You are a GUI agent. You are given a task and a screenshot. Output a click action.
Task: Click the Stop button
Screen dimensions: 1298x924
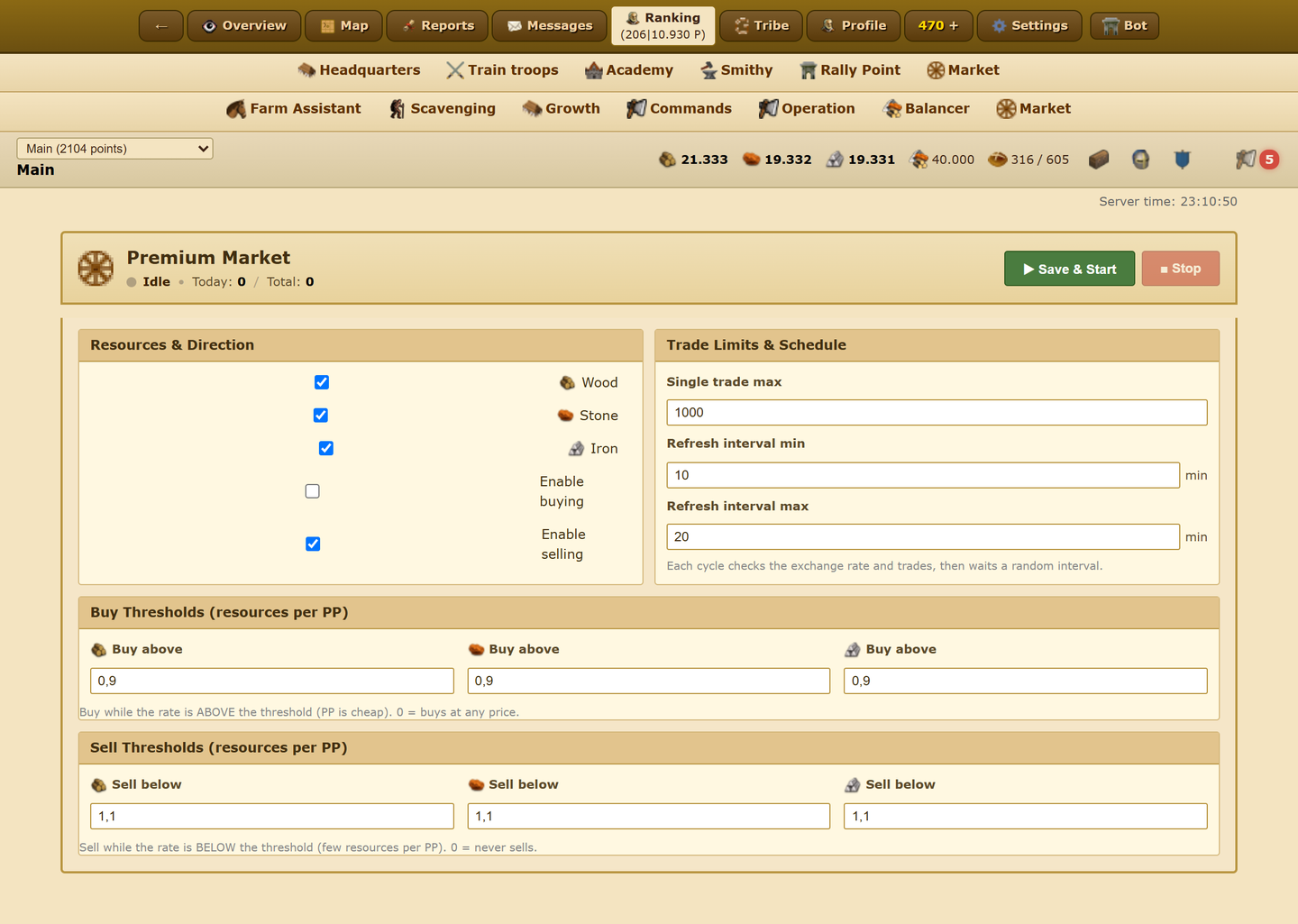pyautogui.click(x=1181, y=269)
